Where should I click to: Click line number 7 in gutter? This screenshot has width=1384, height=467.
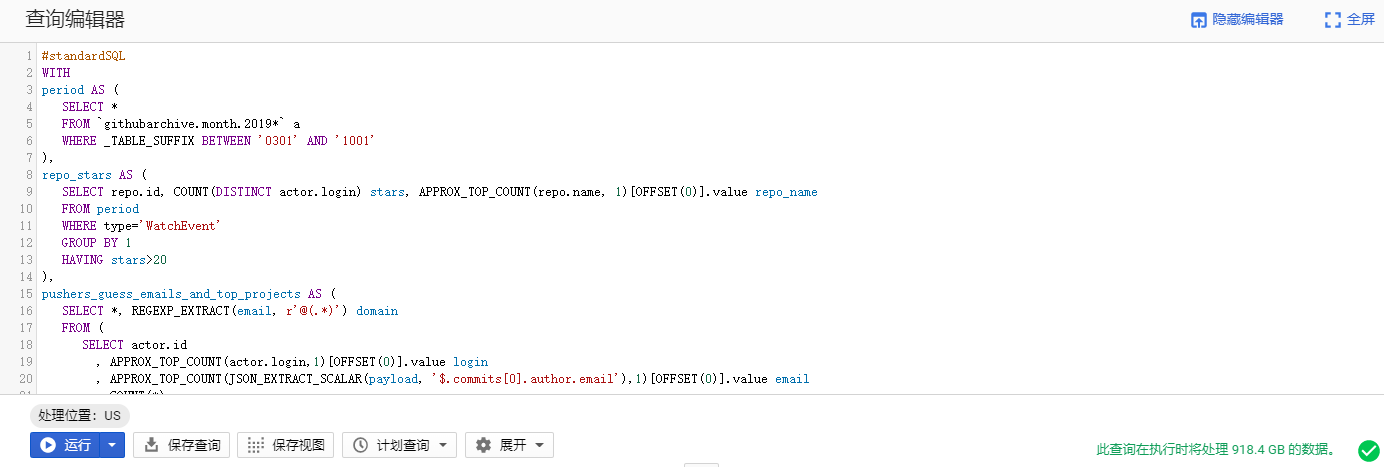(30, 158)
